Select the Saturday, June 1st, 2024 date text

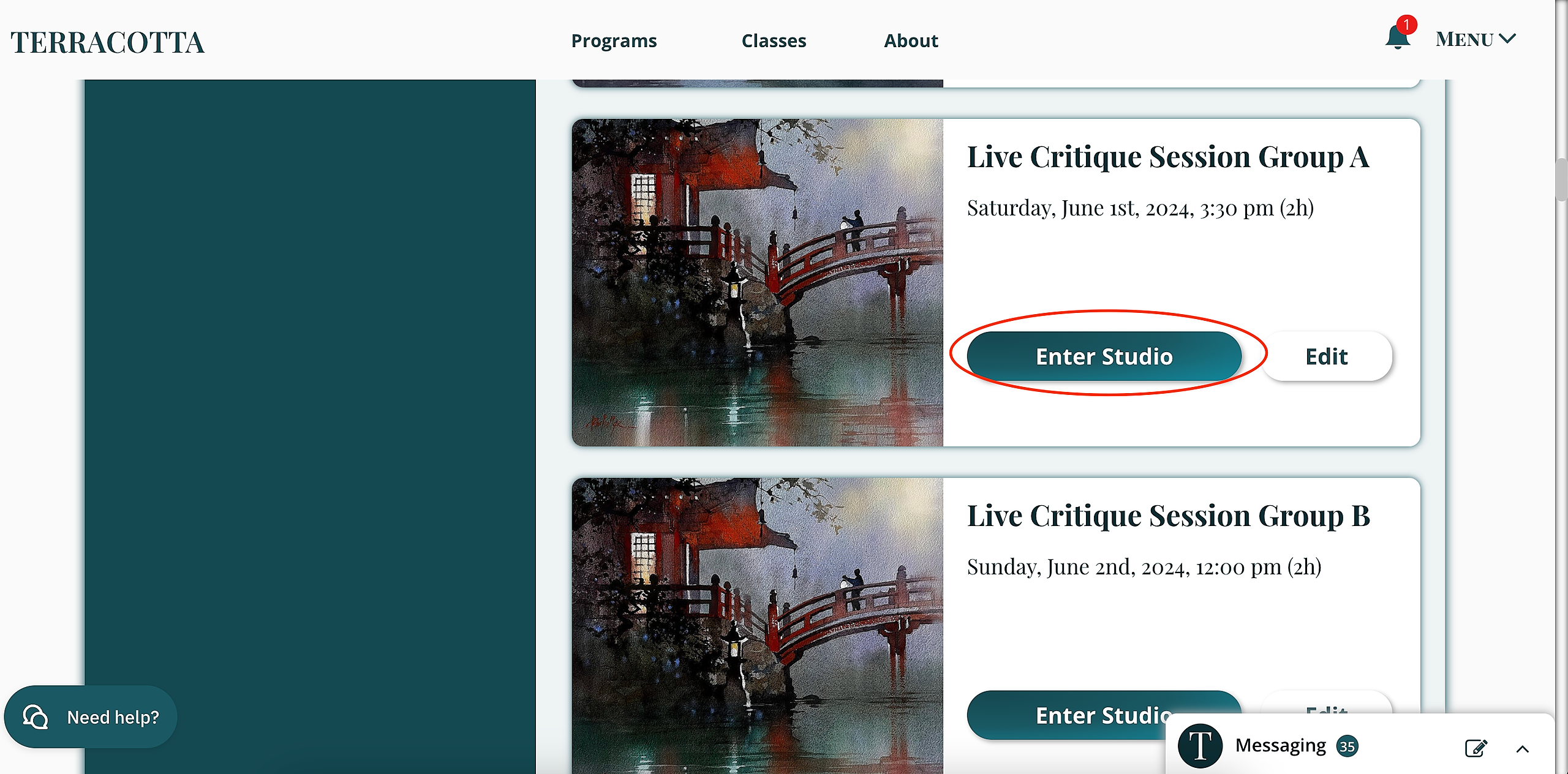coord(1140,209)
